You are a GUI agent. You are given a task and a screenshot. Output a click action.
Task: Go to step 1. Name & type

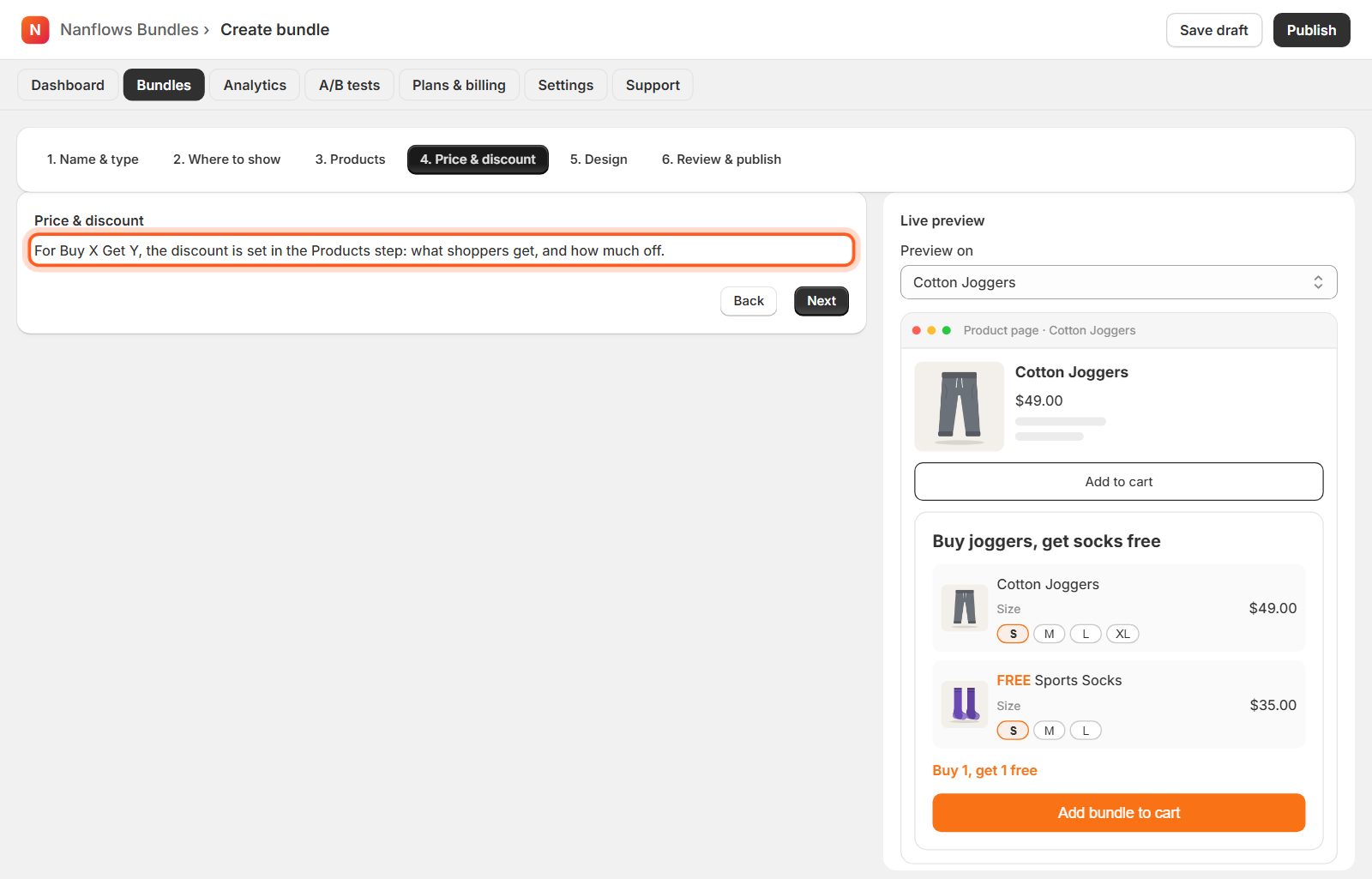pos(93,160)
